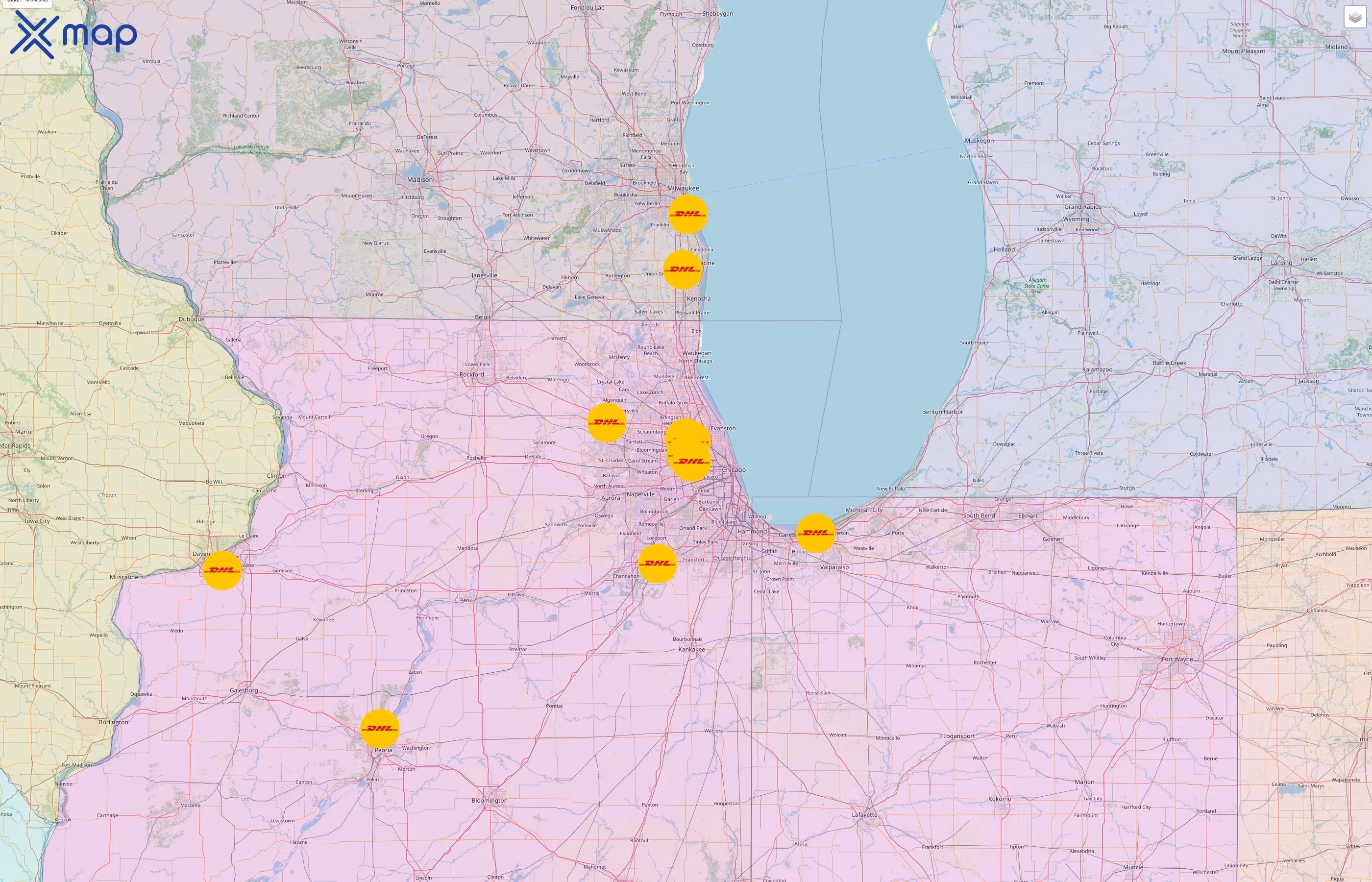The height and width of the screenshot is (882, 1372).
Task: Select the DHL marker near Racine
Action: pyautogui.click(x=683, y=269)
